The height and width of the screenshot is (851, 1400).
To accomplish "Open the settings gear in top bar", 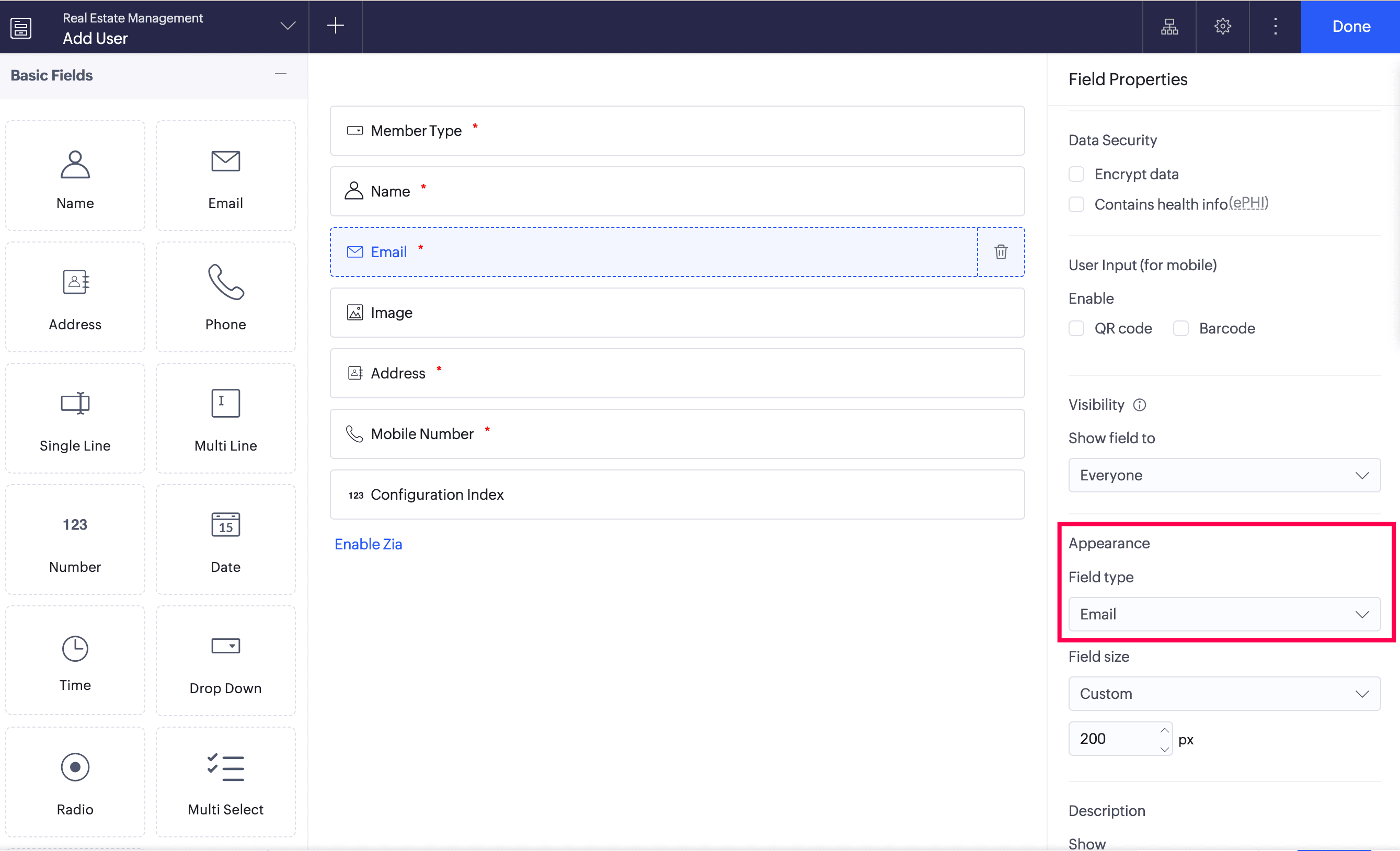I will tap(1222, 26).
